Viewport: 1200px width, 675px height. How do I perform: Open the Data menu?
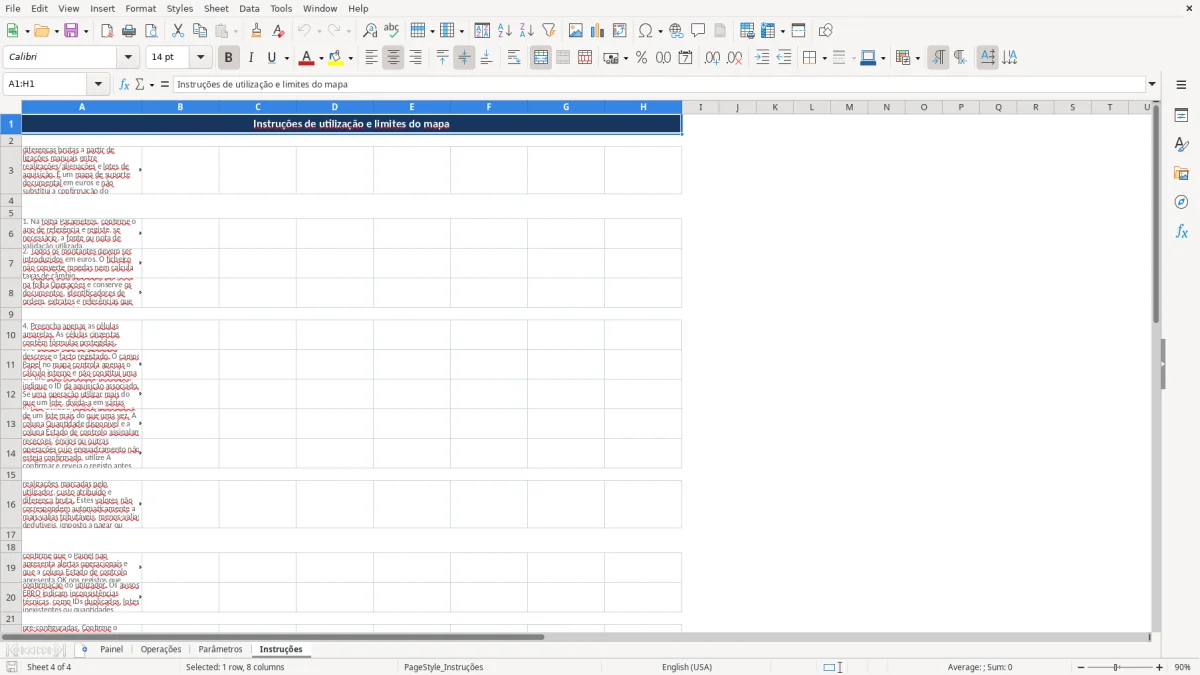coord(249,8)
